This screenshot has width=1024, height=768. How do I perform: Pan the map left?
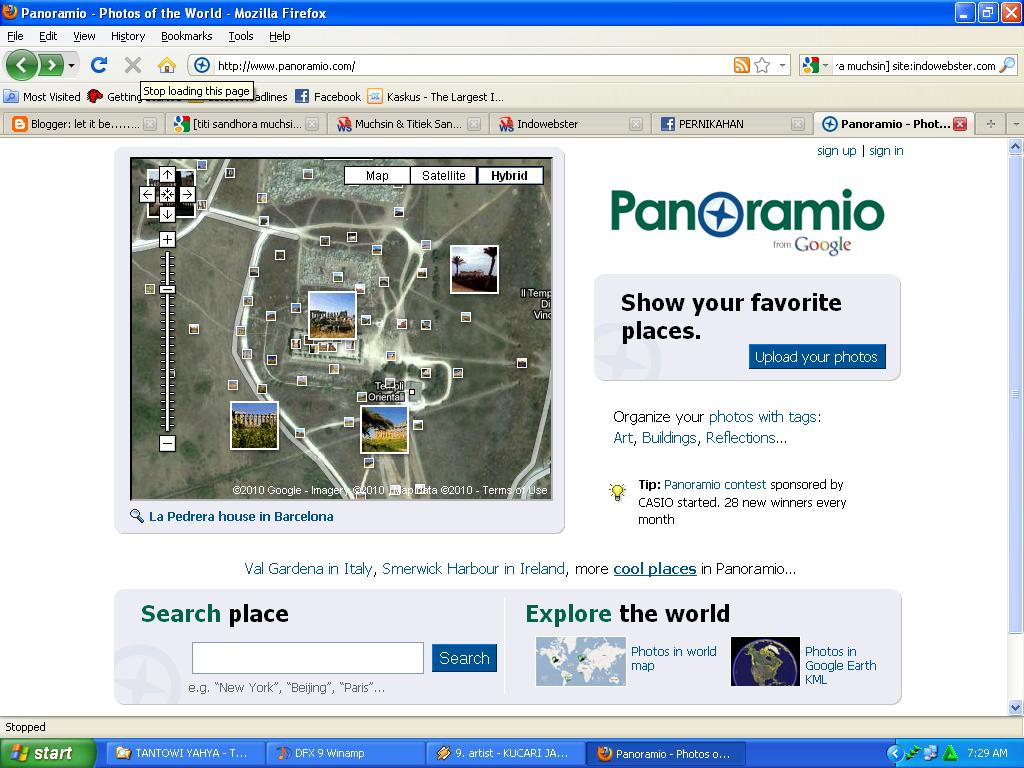click(148, 195)
